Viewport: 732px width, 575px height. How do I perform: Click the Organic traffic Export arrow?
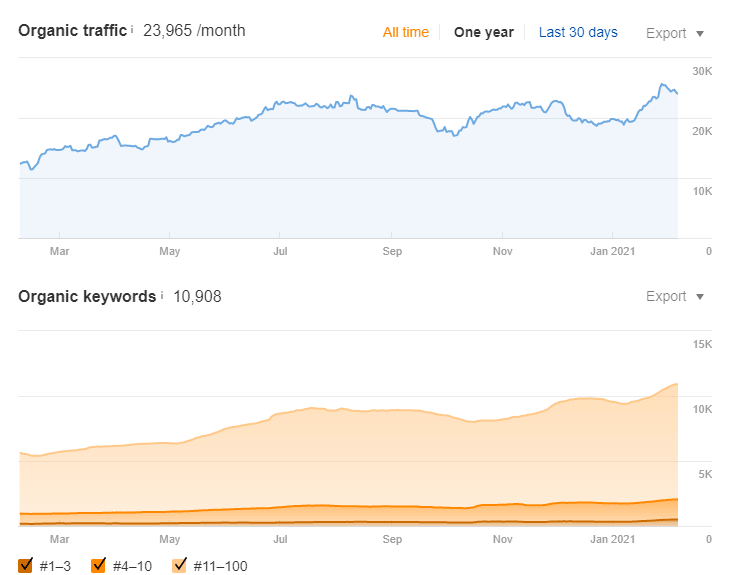tap(700, 34)
